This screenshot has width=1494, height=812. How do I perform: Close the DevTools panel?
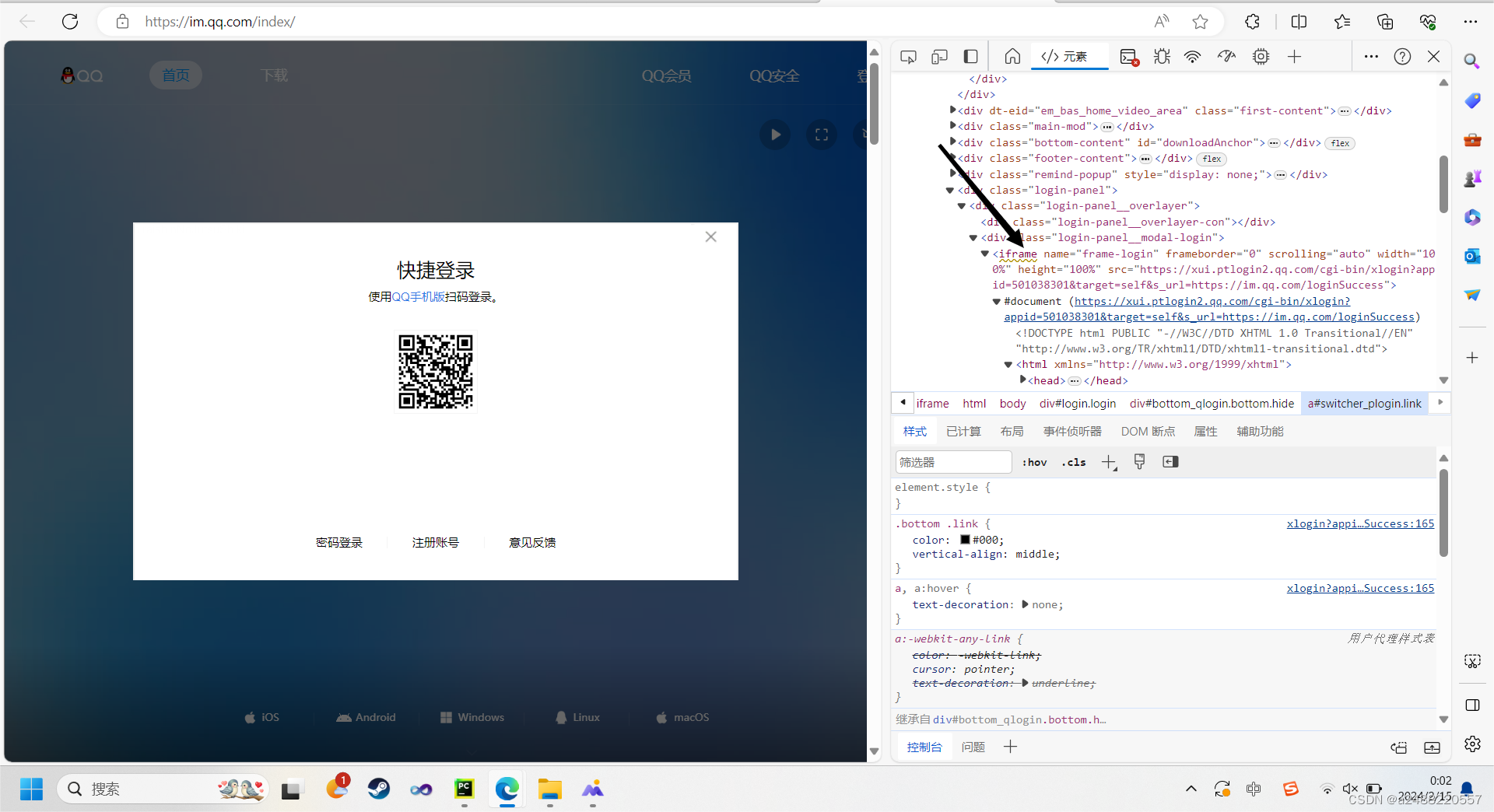1433,57
